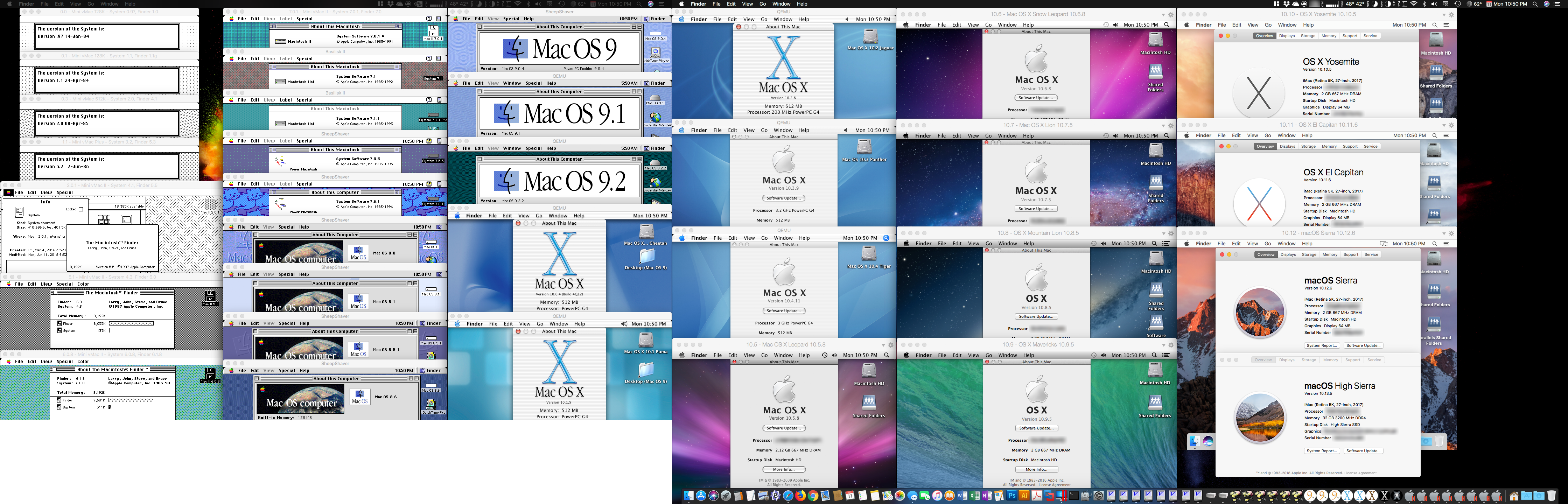This screenshot has height=504, width=1568.
Task: Open Microsoft Excel in the Dock
Action: [974, 496]
